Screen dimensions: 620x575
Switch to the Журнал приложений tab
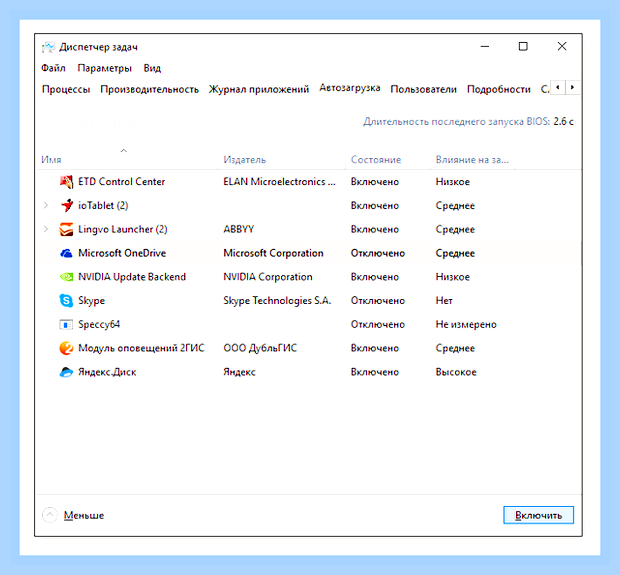coord(259,89)
